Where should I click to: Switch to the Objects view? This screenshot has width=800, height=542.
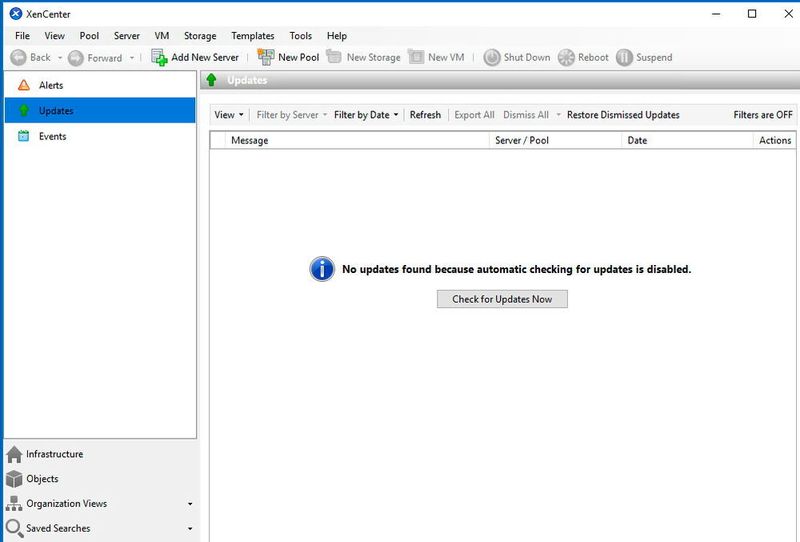tap(101, 479)
